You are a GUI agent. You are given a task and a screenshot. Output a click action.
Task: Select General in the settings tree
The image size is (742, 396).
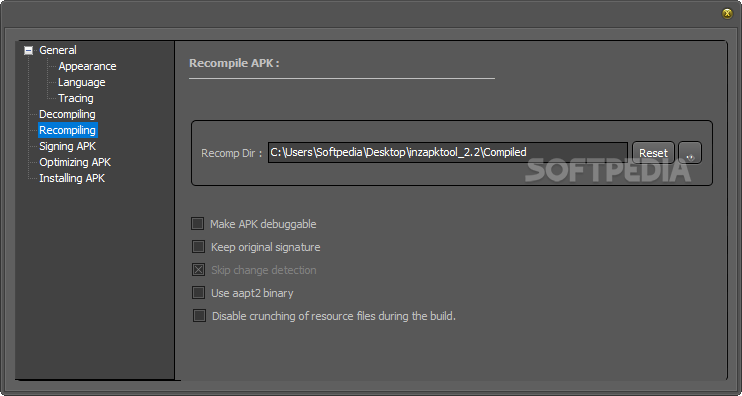tap(58, 50)
